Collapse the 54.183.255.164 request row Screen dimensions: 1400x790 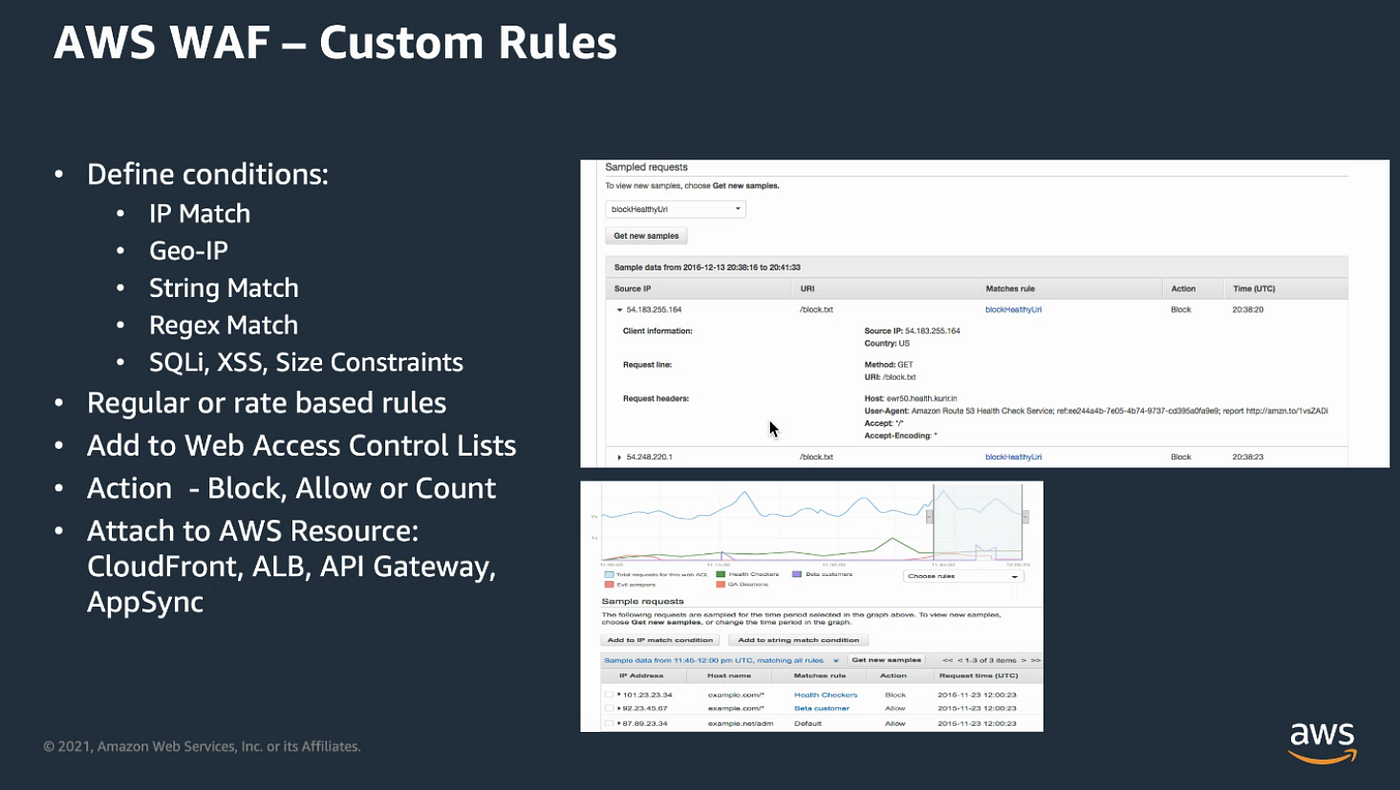(x=619, y=310)
